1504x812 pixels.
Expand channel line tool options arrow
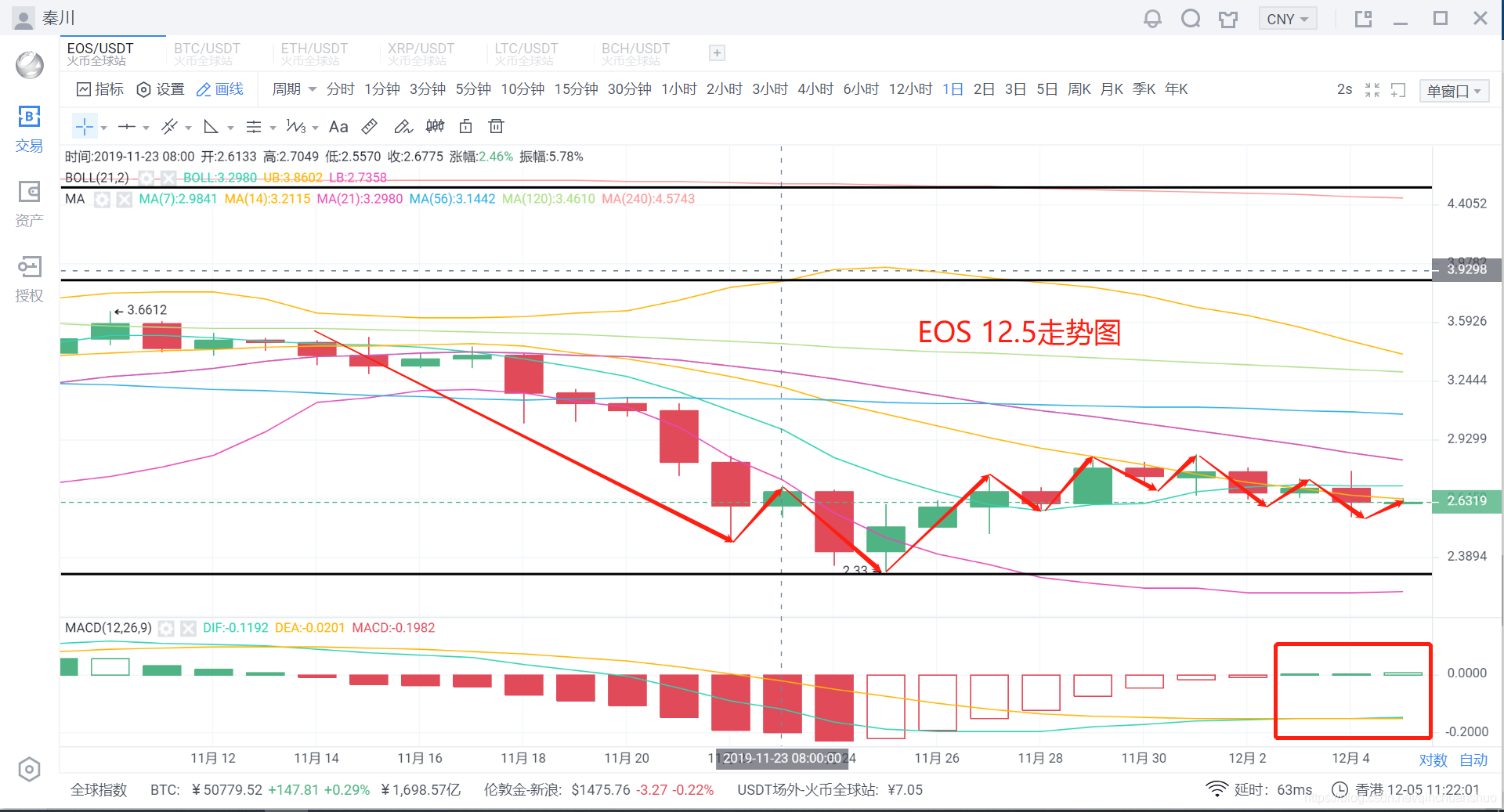point(188,128)
